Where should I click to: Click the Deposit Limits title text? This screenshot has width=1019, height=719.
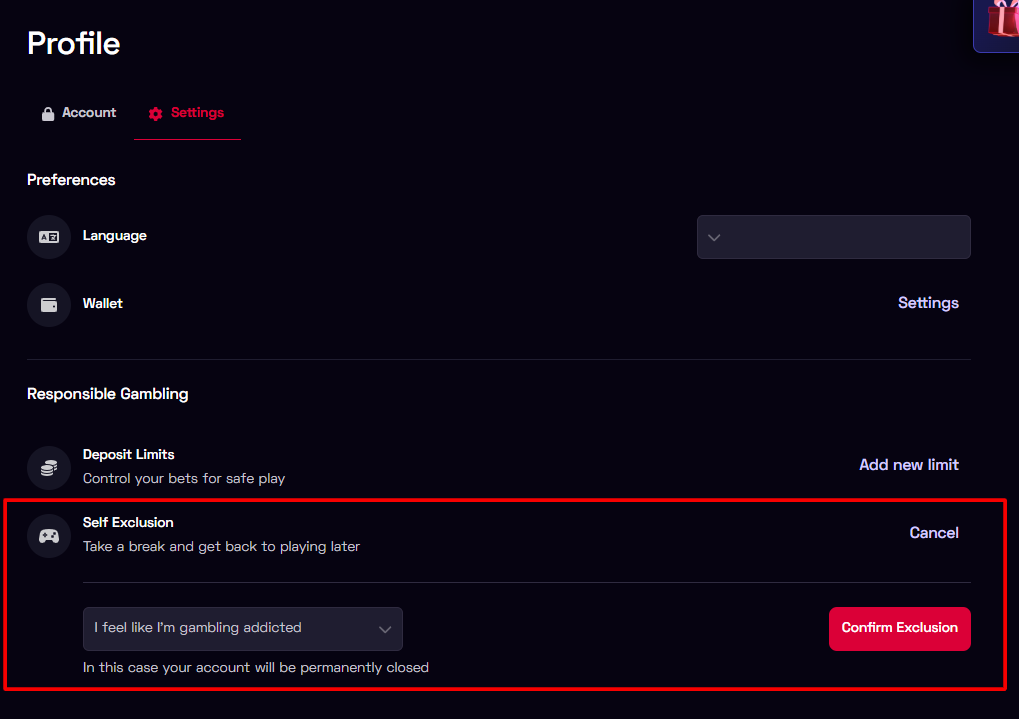pyautogui.click(x=128, y=454)
